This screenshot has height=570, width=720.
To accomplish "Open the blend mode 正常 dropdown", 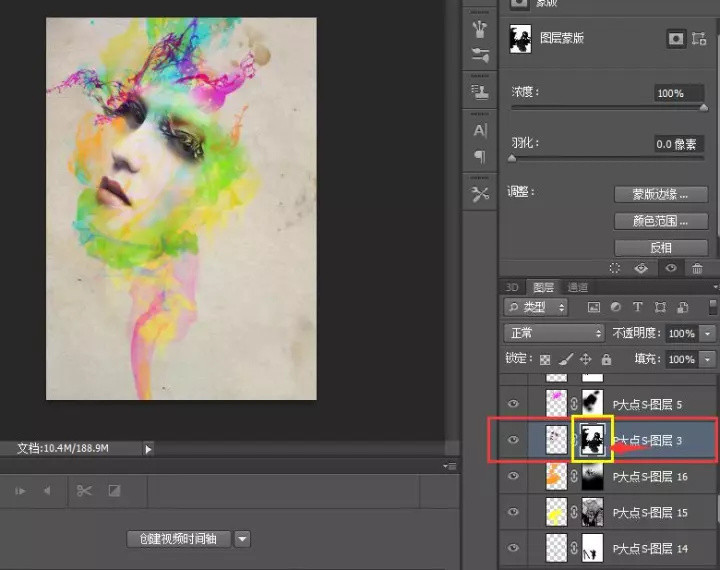I will pyautogui.click(x=555, y=333).
